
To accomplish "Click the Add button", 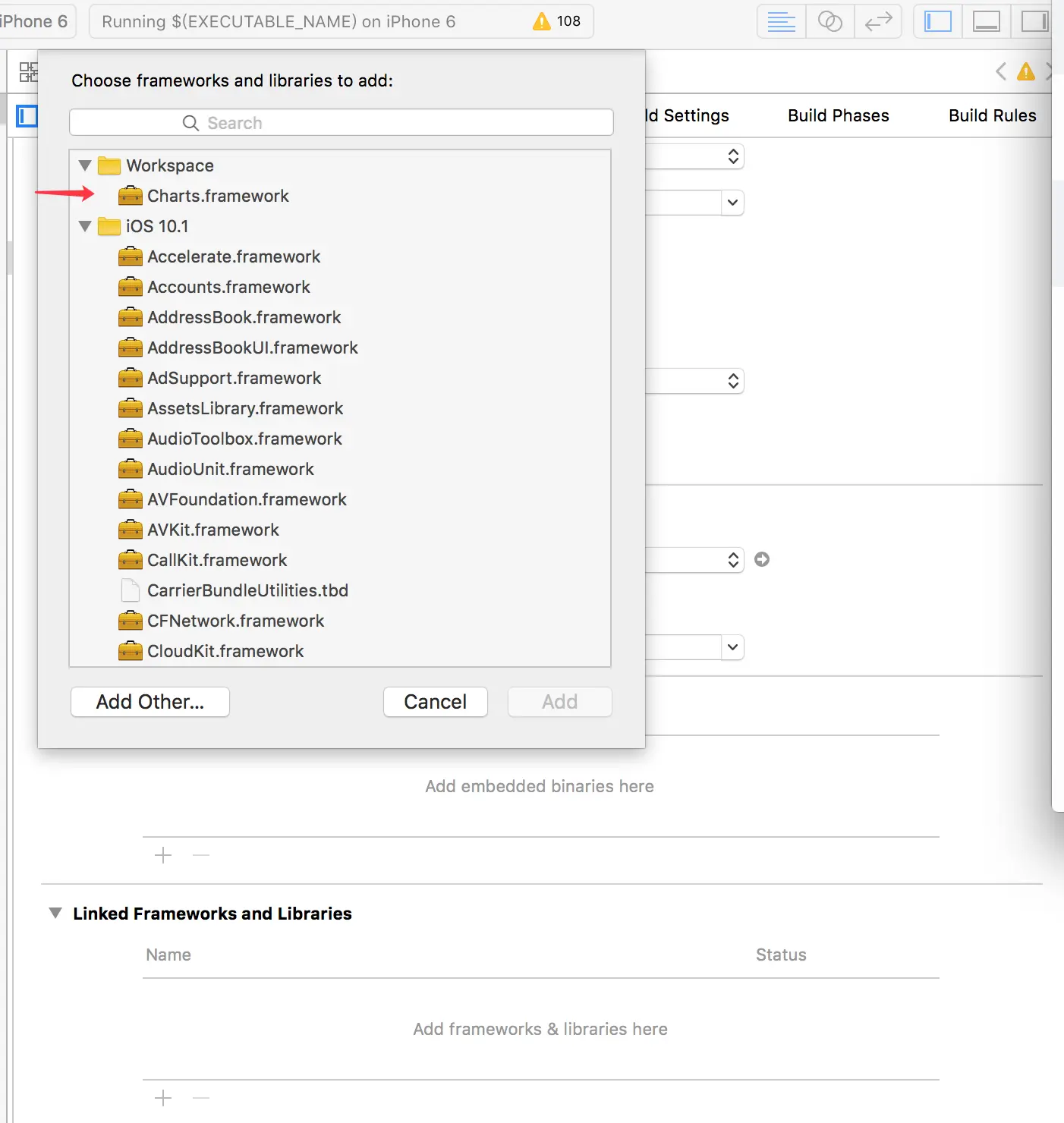I will 560,702.
